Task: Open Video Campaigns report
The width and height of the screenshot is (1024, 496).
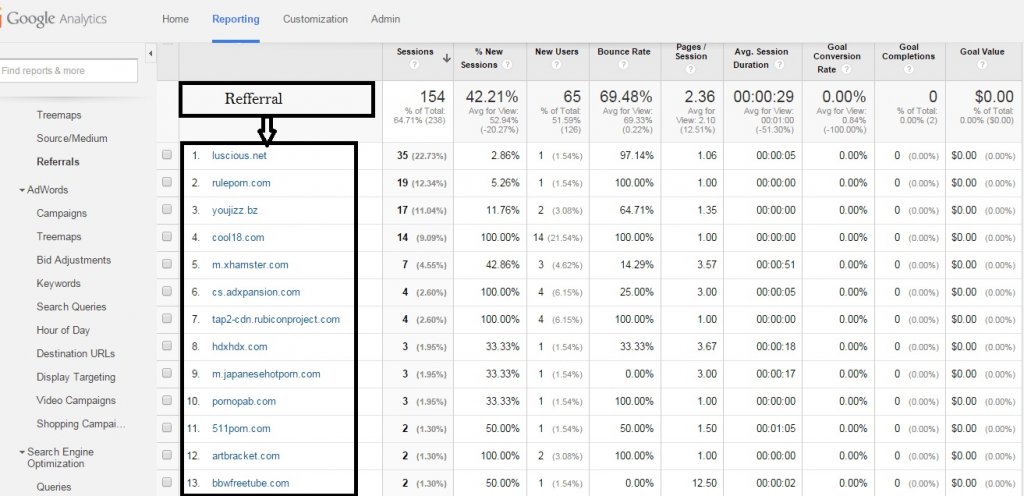Action: (76, 400)
